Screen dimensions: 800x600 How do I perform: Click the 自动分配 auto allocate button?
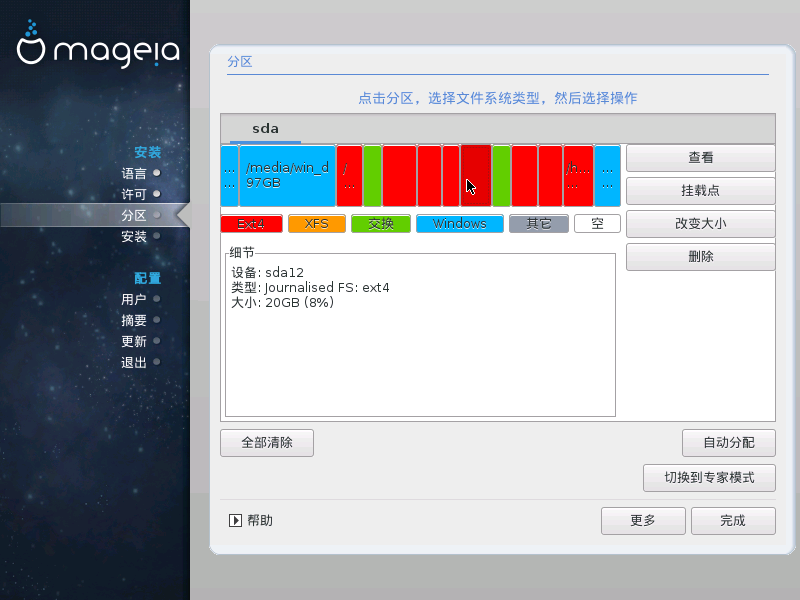pos(729,443)
